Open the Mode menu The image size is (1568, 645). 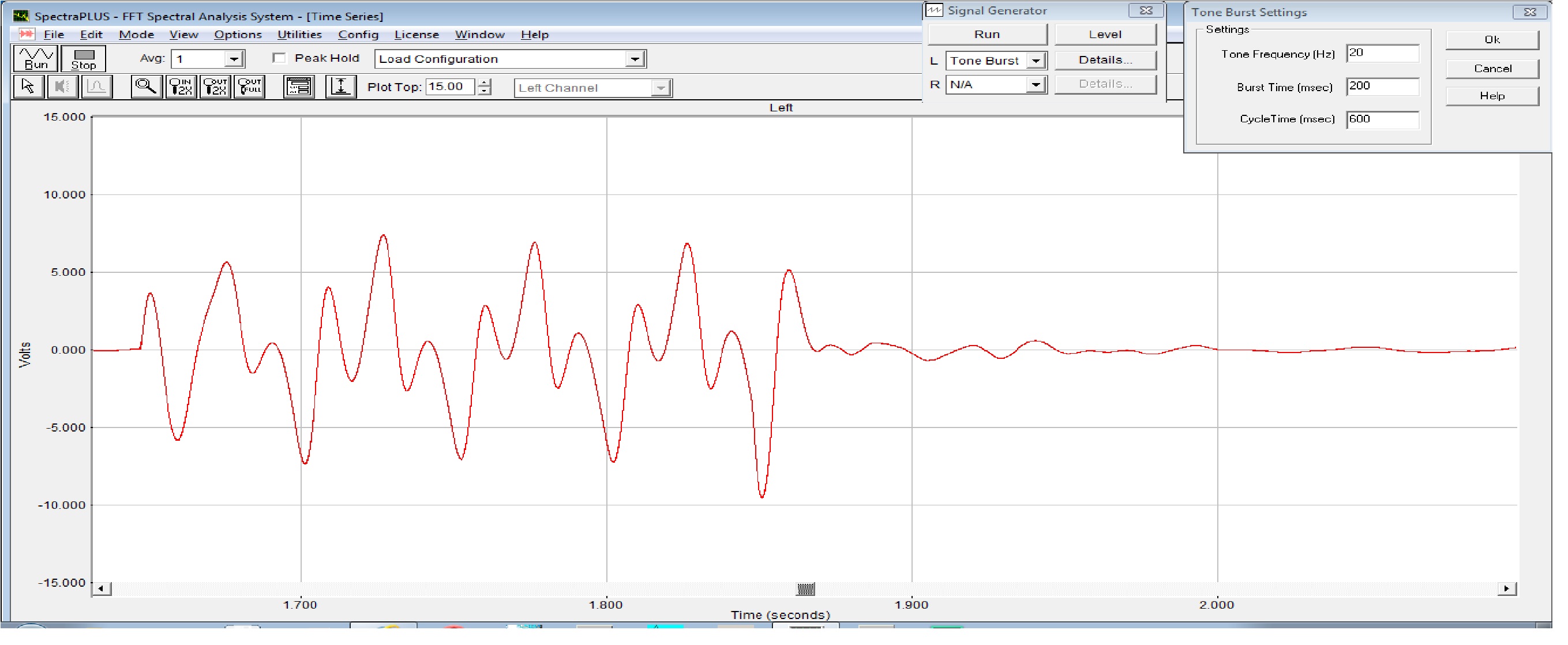click(x=136, y=35)
